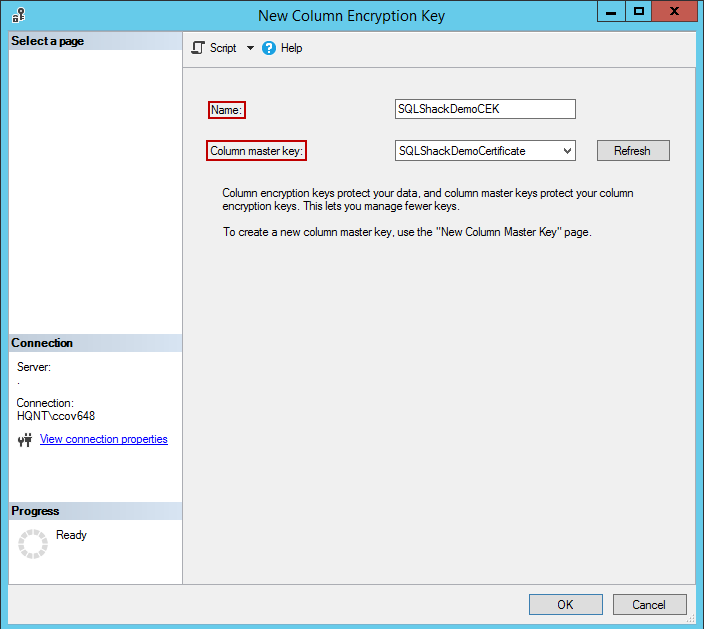Open the Script dropdown arrow
704x629 pixels.
tap(250, 48)
